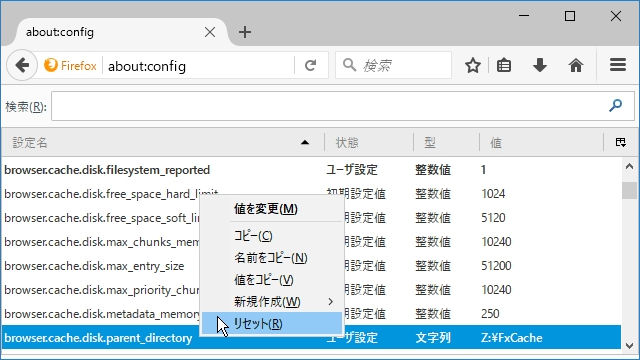Reload the current page
Viewport: 640px width, 360px height.
pyautogui.click(x=311, y=65)
